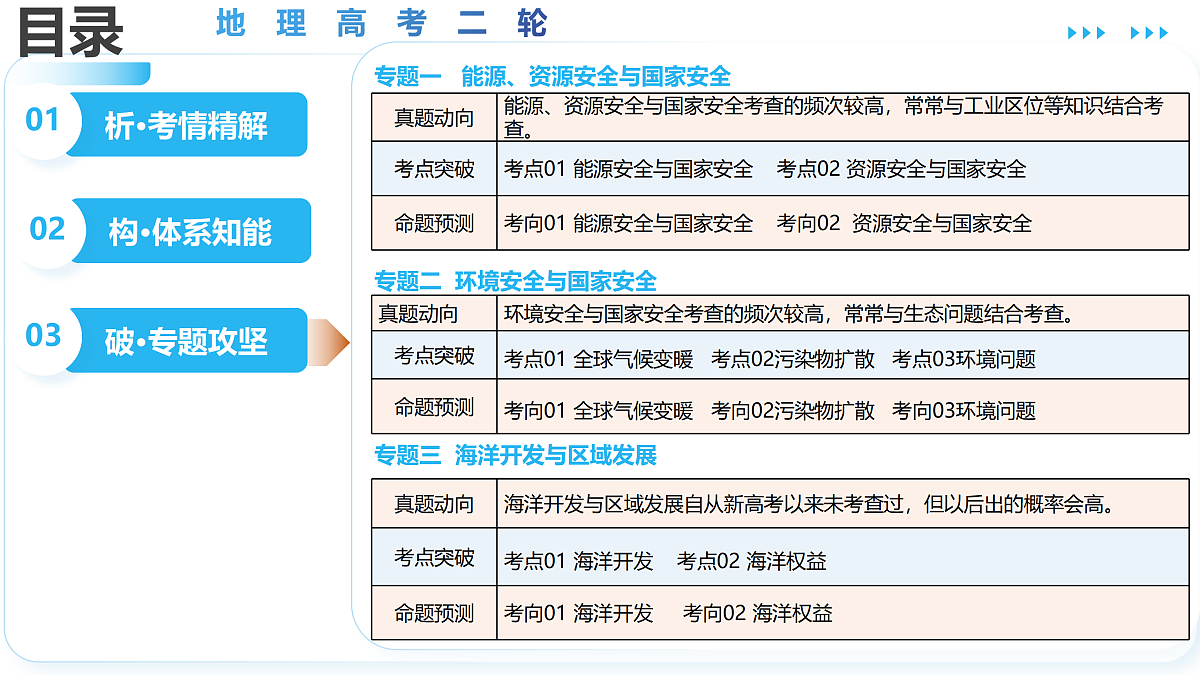
Task: Click 考点突破 cell in 专题二 table
Action: point(434,356)
